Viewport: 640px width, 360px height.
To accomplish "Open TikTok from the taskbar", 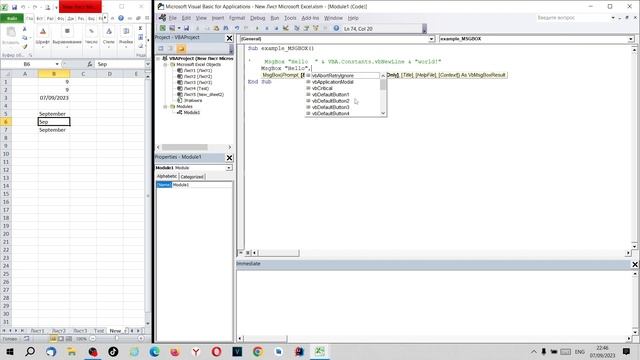I will pyautogui.click(x=113, y=351).
